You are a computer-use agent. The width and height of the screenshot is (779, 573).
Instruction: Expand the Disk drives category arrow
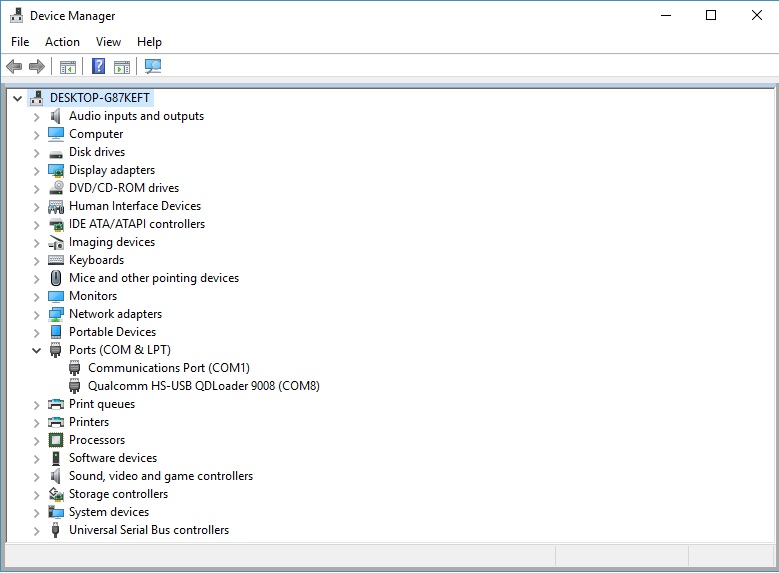point(36,152)
